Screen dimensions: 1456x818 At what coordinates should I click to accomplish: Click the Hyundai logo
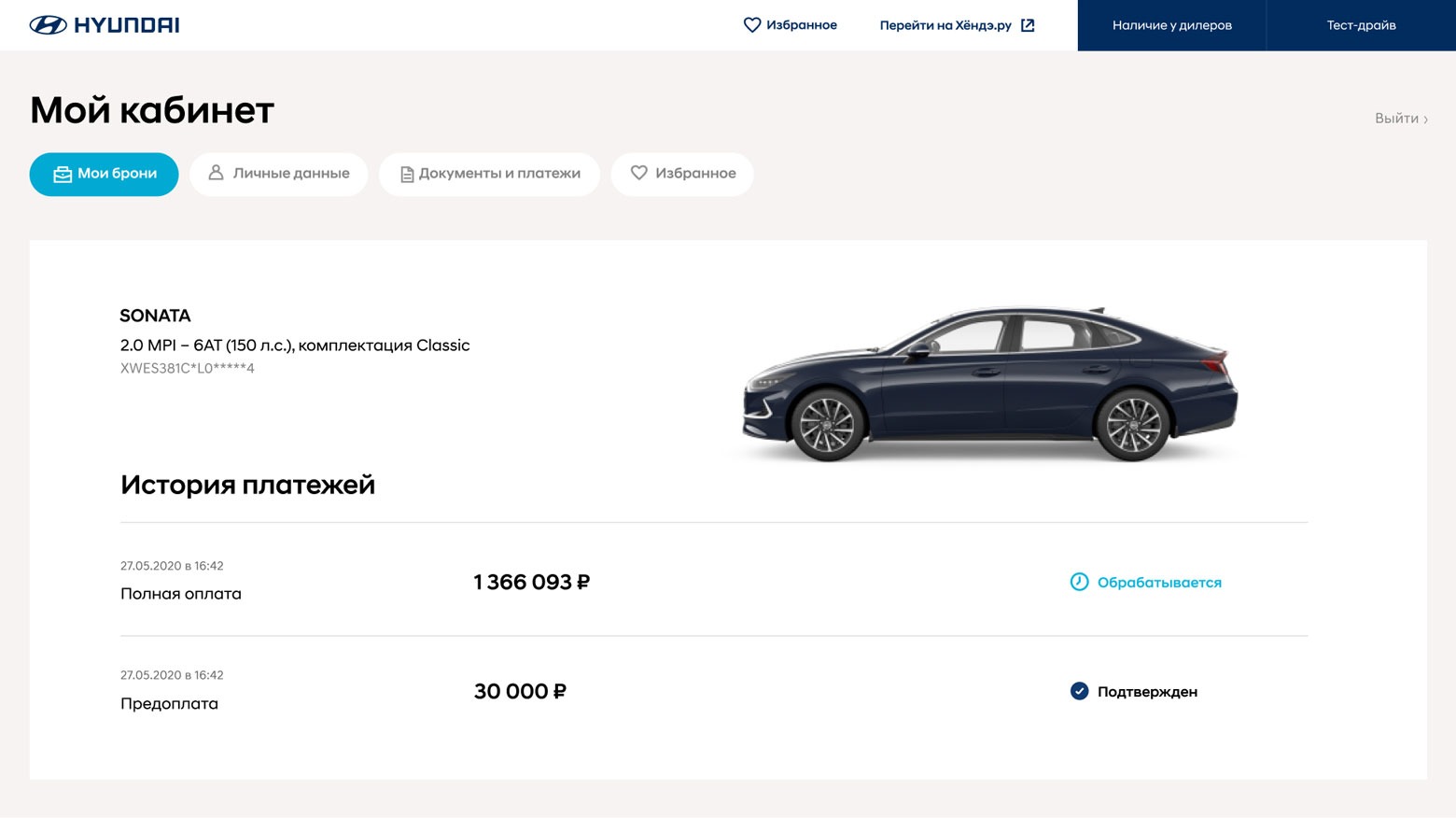point(105,25)
